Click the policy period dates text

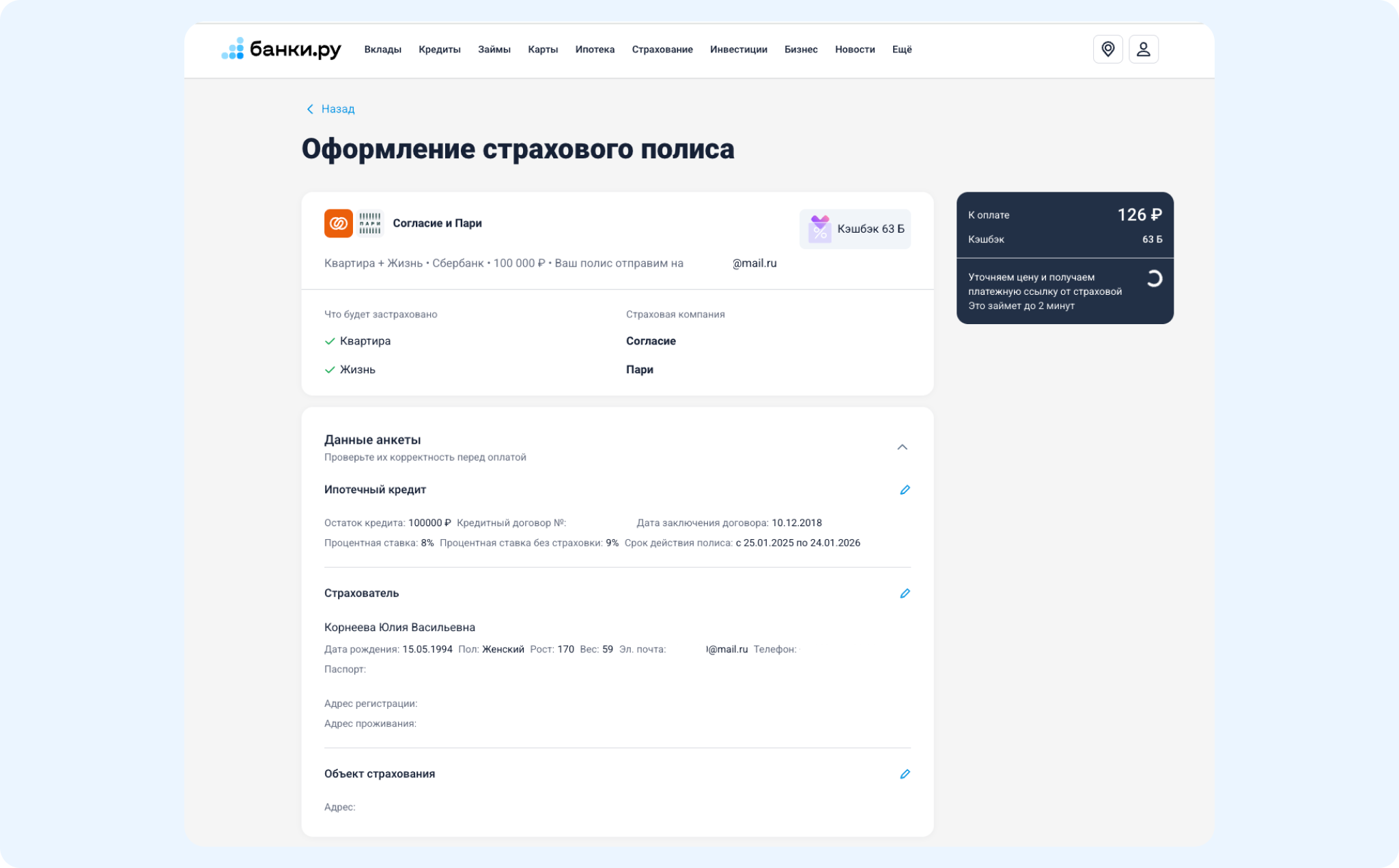tap(797, 543)
